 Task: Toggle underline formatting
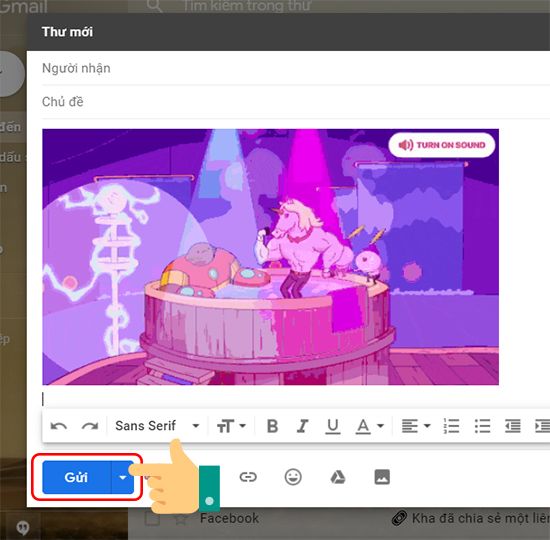(x=333, y=426)
